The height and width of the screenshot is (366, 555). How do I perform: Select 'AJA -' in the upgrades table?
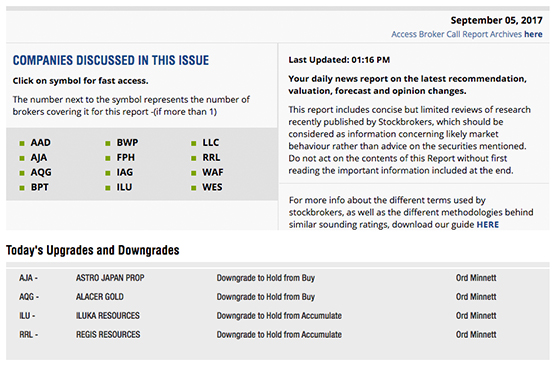pos(29,278)
